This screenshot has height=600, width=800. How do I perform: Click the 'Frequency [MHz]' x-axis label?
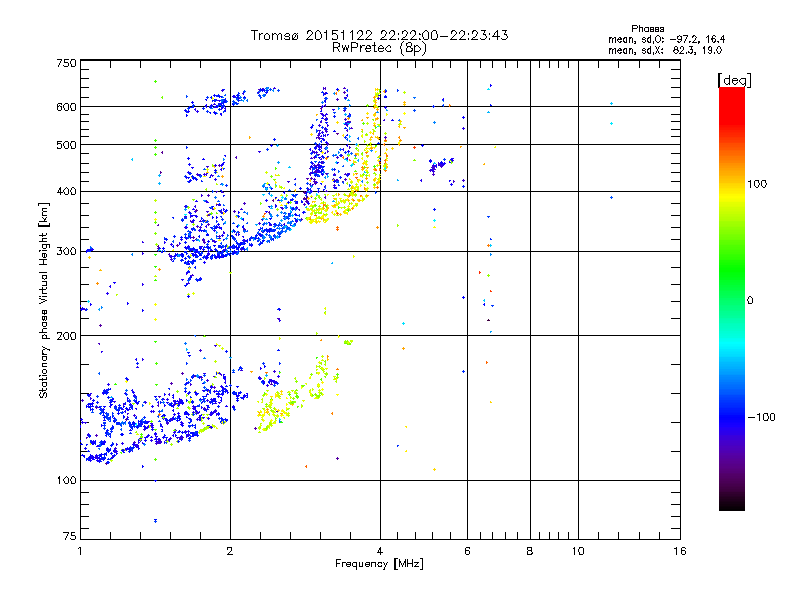point(379,564)
